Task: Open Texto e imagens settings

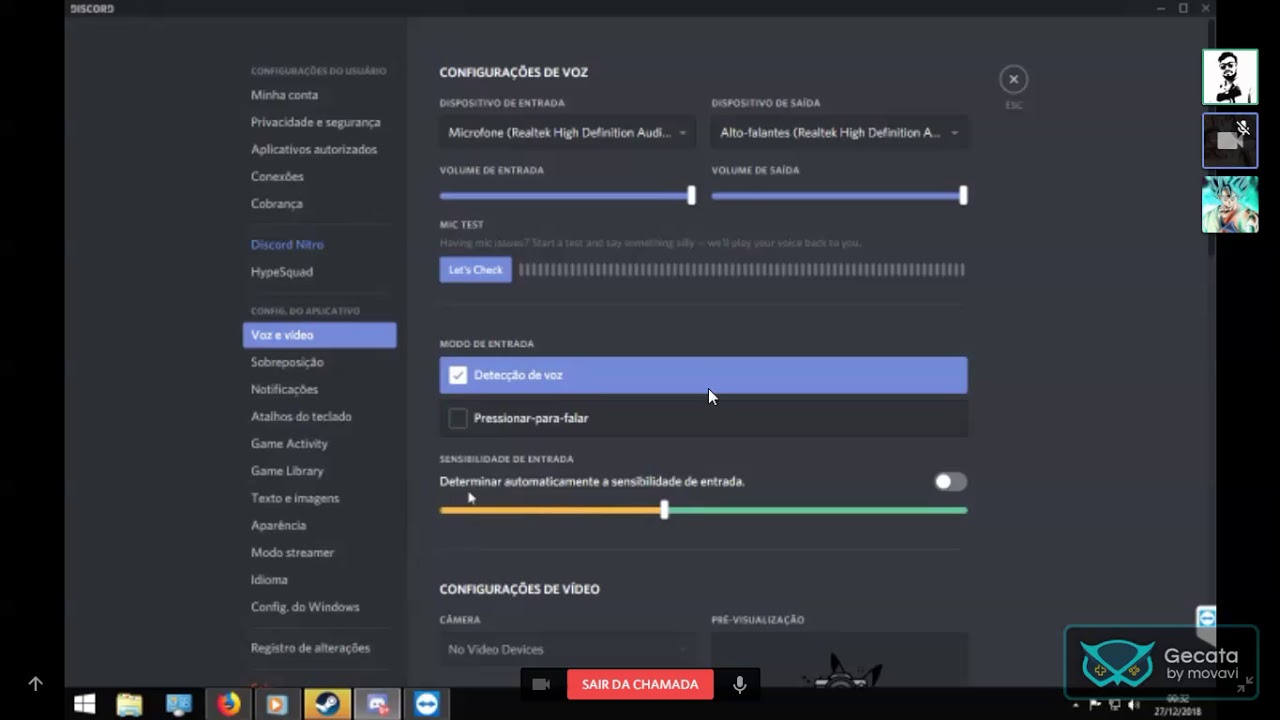Action: tap(295, 498)
